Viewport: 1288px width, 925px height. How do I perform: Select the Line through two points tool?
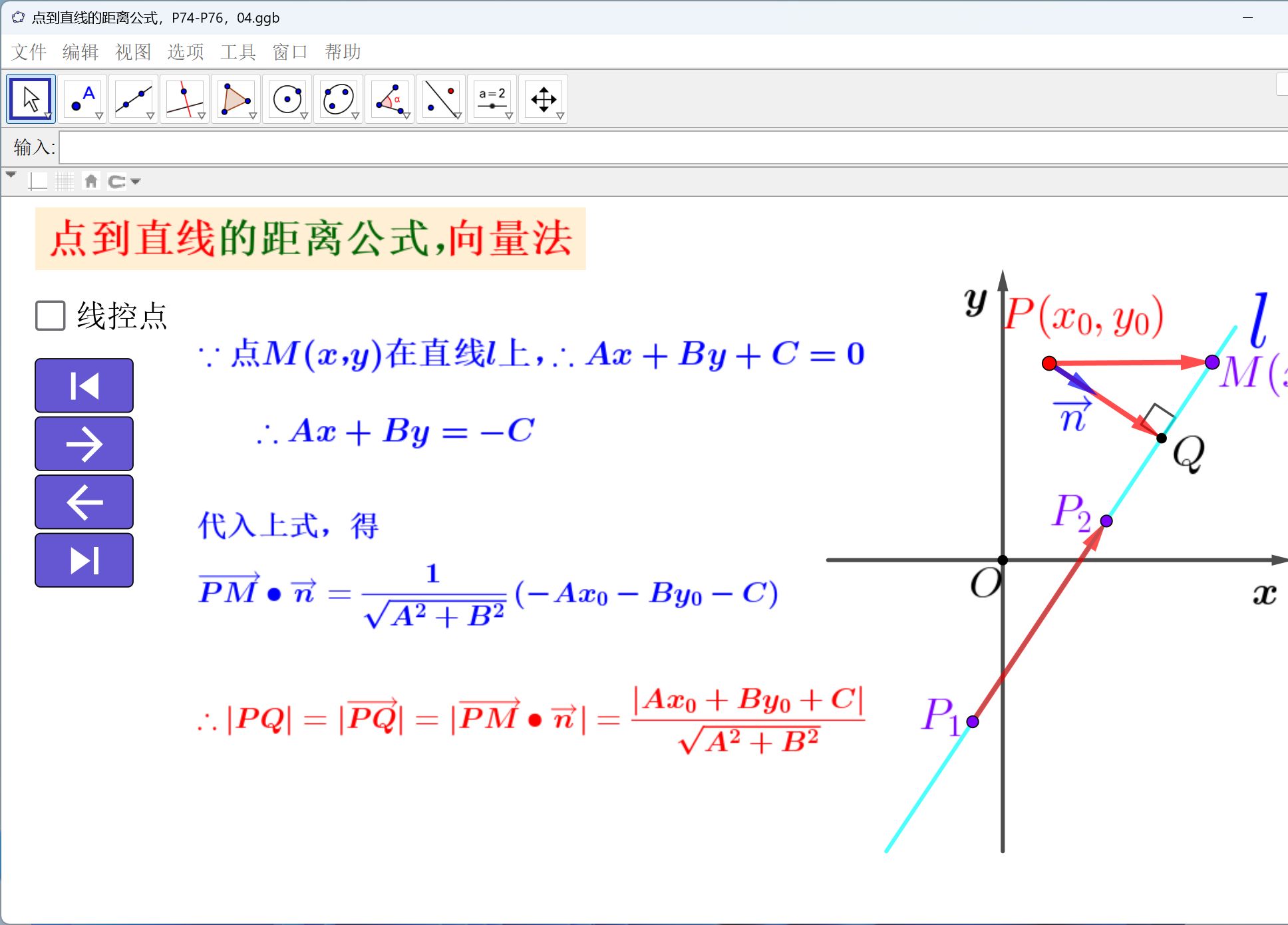[x=134, y=99]
